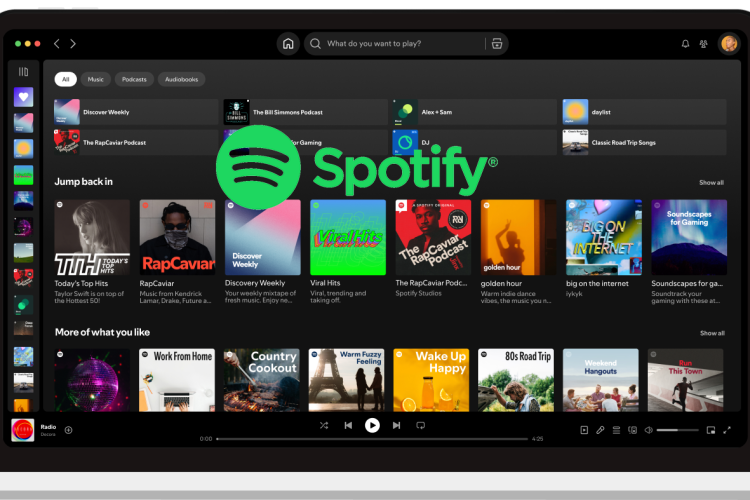Open the Wake Up Happy playlist

click(431, 380)
